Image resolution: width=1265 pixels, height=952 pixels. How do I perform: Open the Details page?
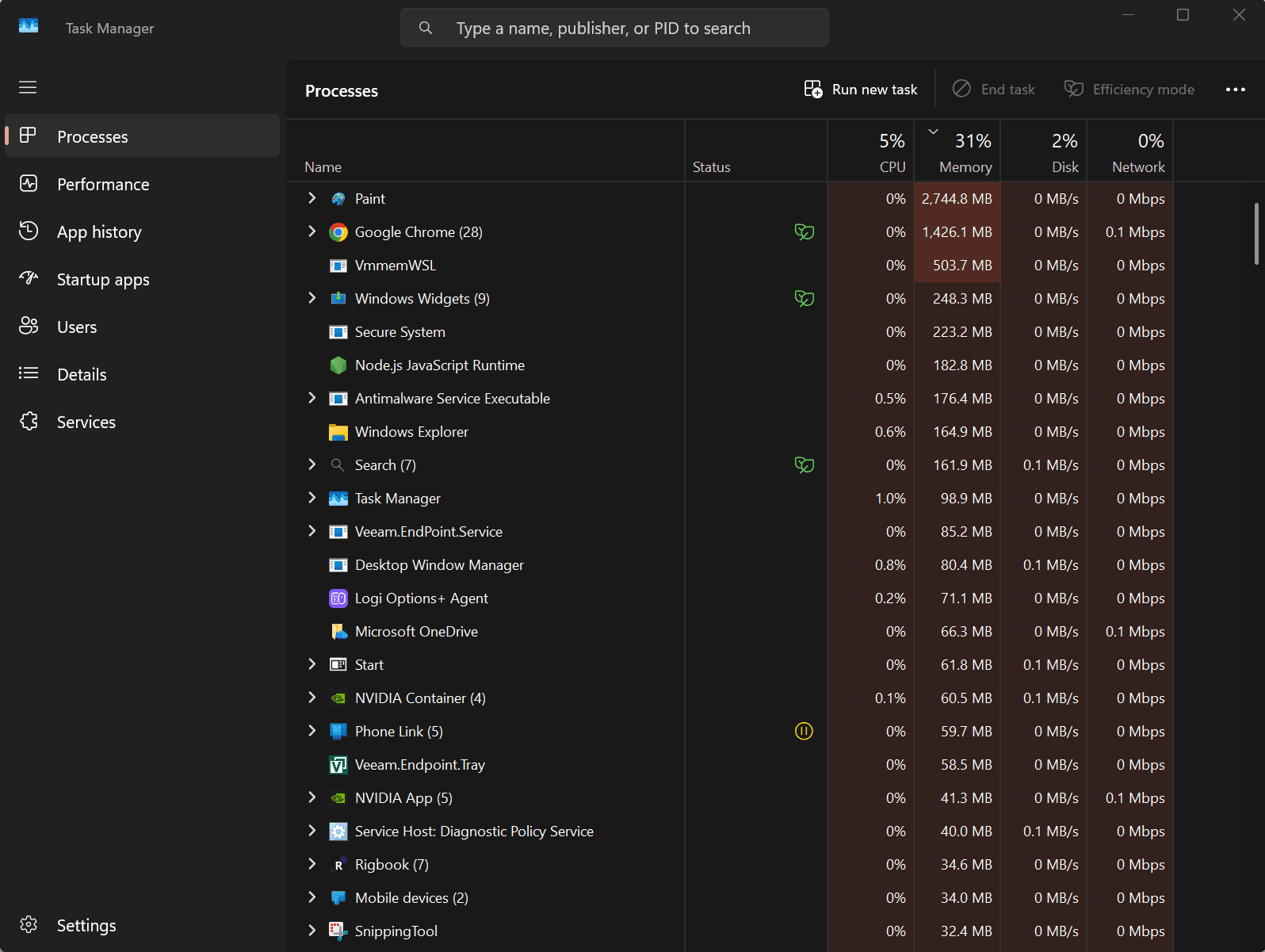point(143,374)
